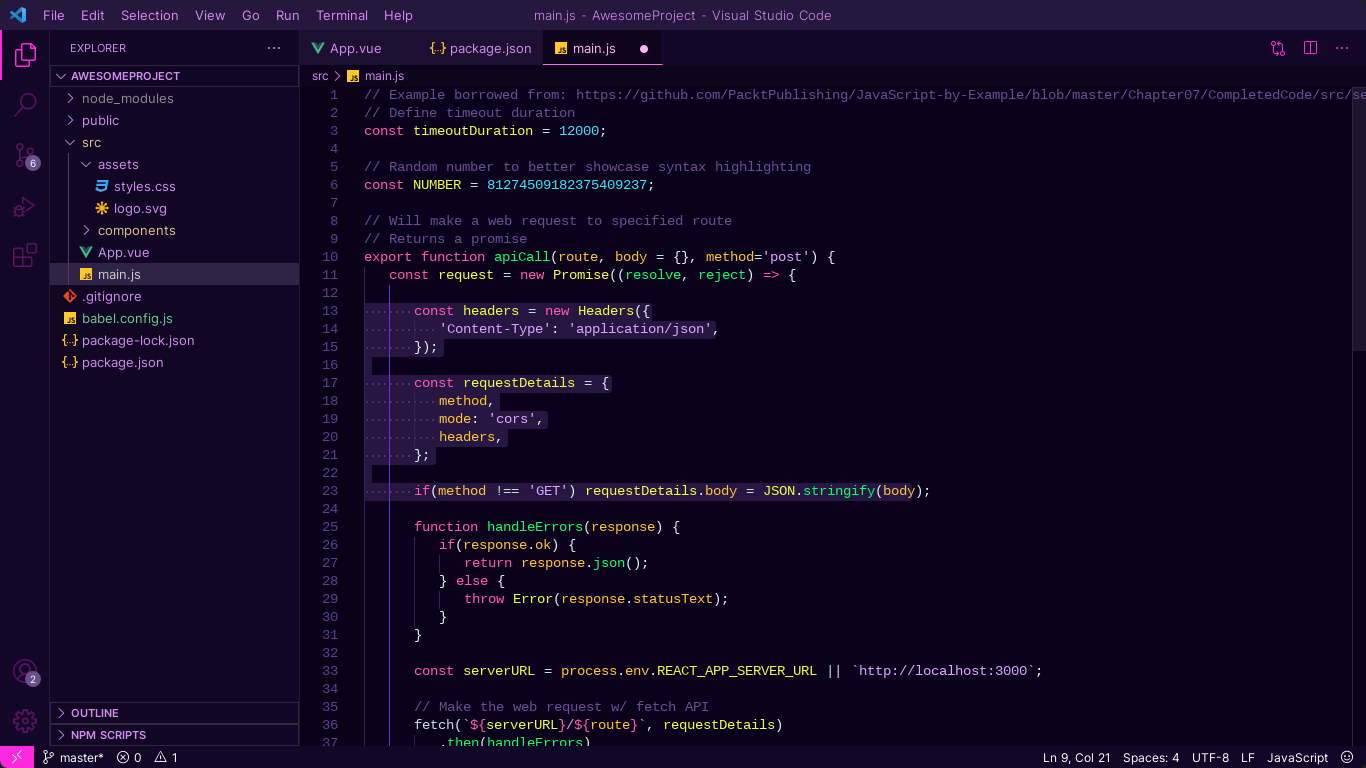Viewport: 1366px width, 768px height.
Task: Open the Help menu
Action: click(x=398, y=15)
